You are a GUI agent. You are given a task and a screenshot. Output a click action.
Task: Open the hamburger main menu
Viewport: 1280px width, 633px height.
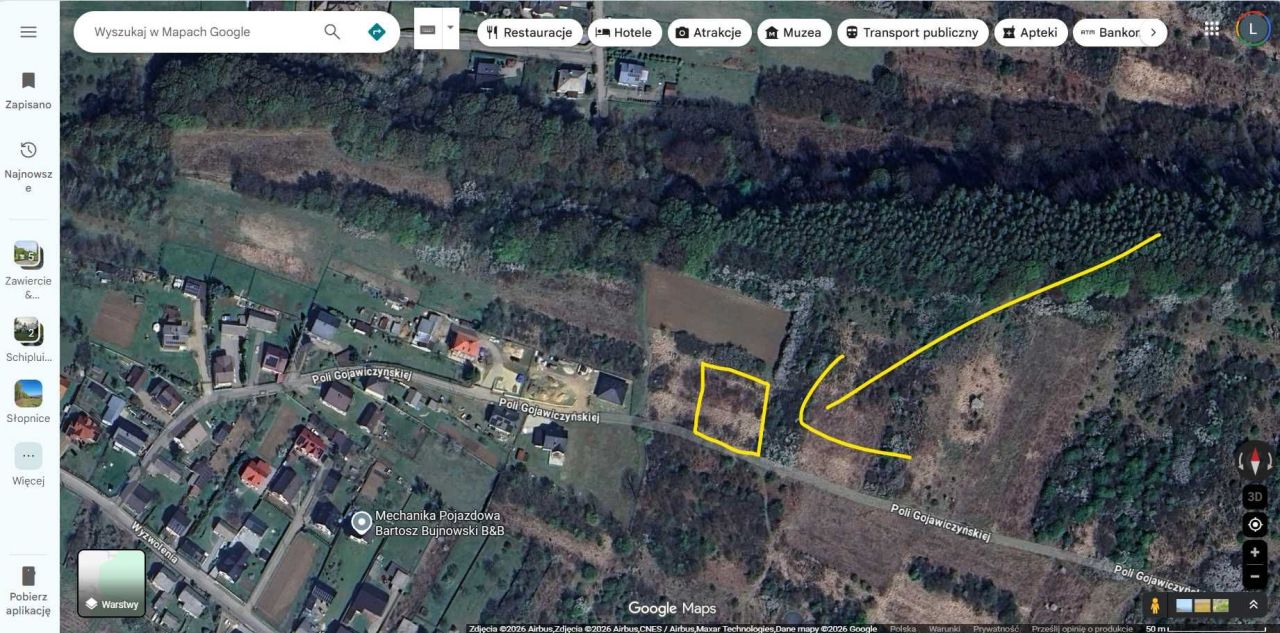point(28,32)
